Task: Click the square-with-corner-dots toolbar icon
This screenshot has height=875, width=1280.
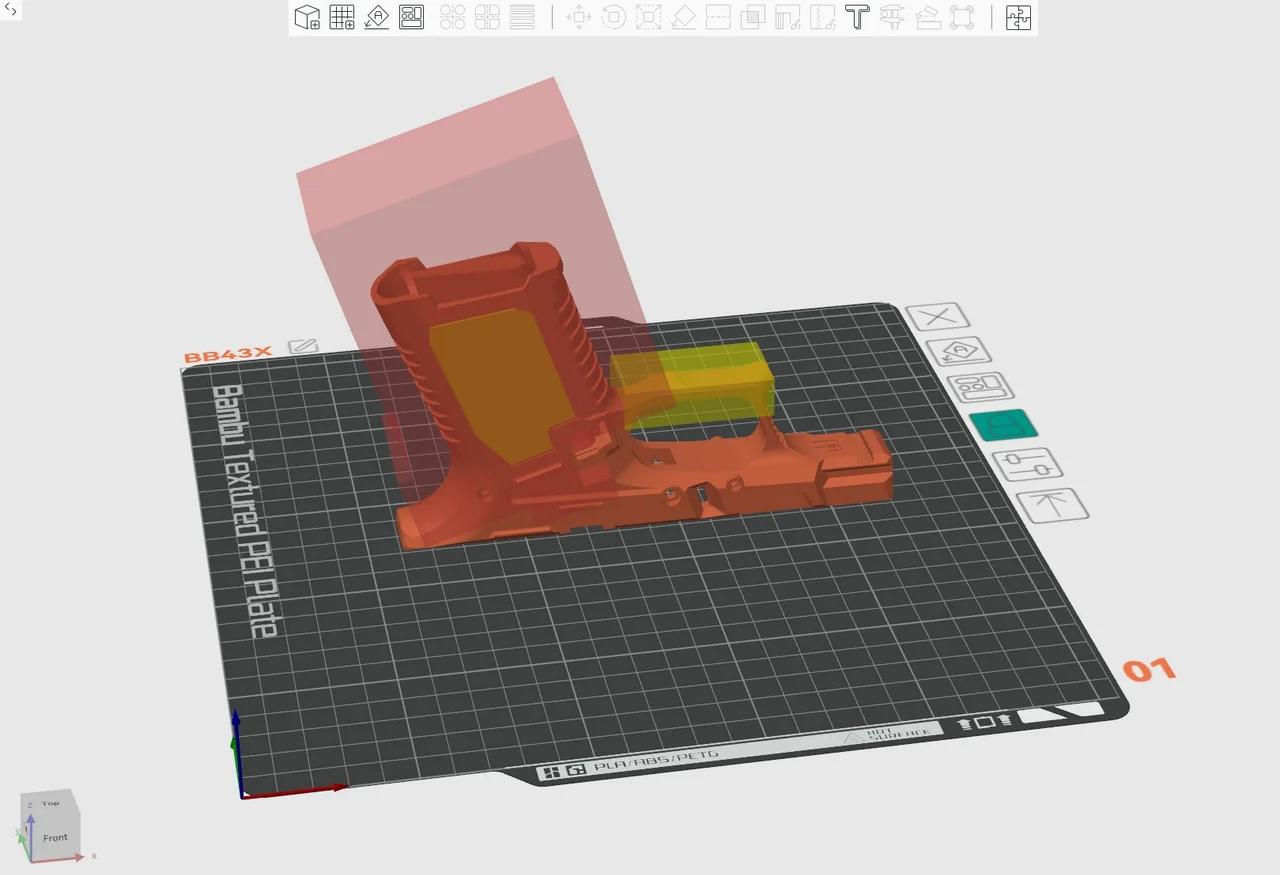Action: 962,17
